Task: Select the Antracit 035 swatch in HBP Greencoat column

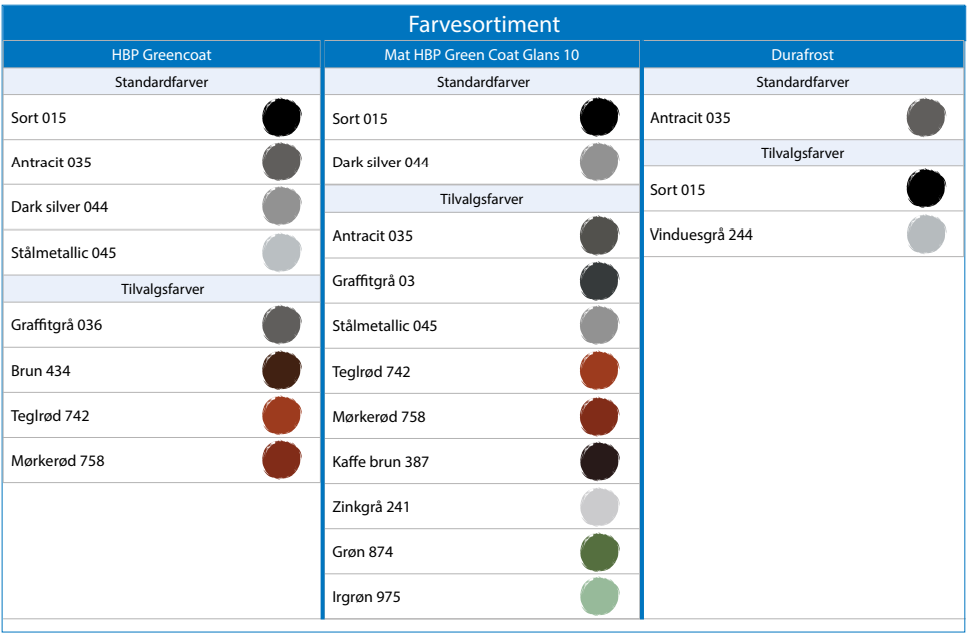Action: 282,162
